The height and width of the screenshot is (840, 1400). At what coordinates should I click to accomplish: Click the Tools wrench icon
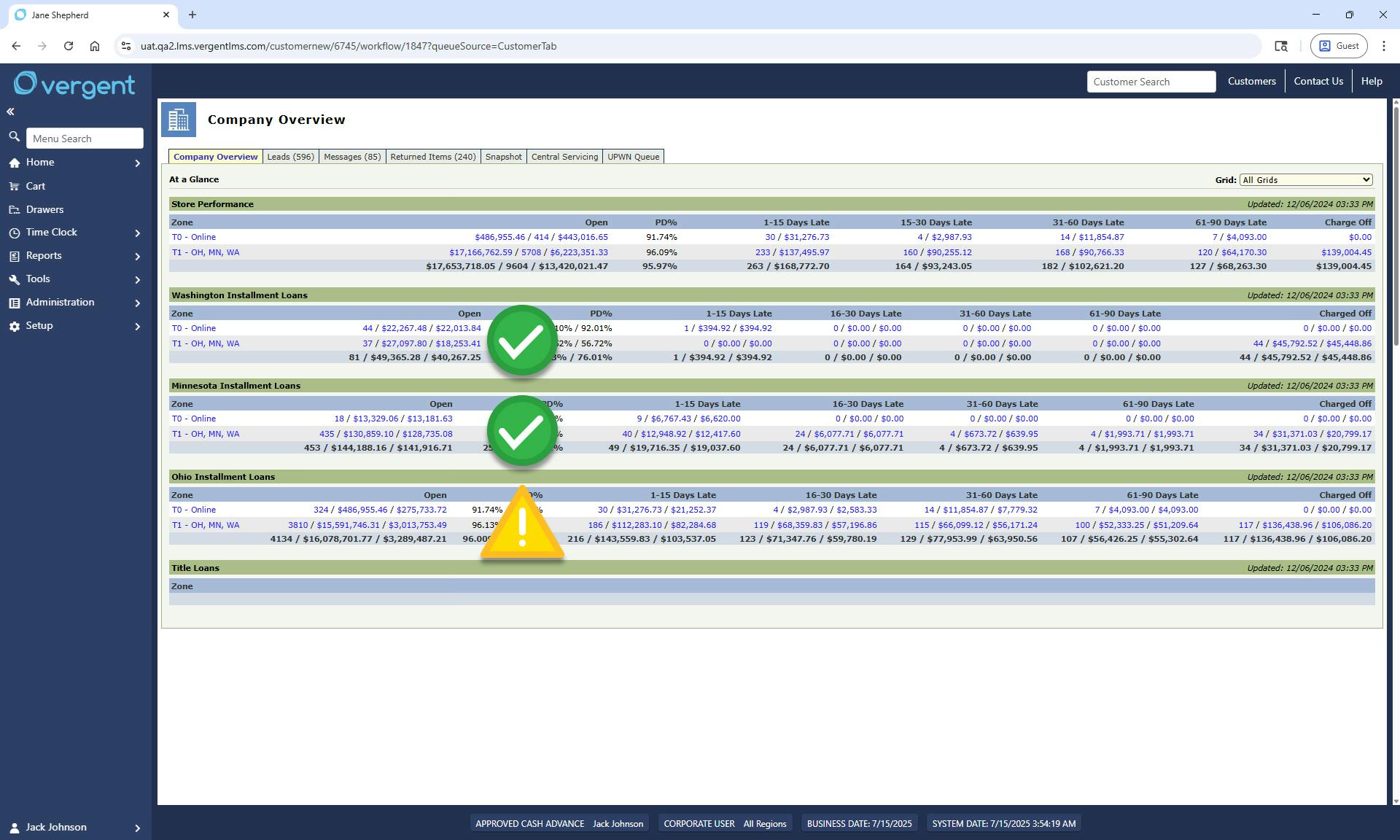point(15,280)
